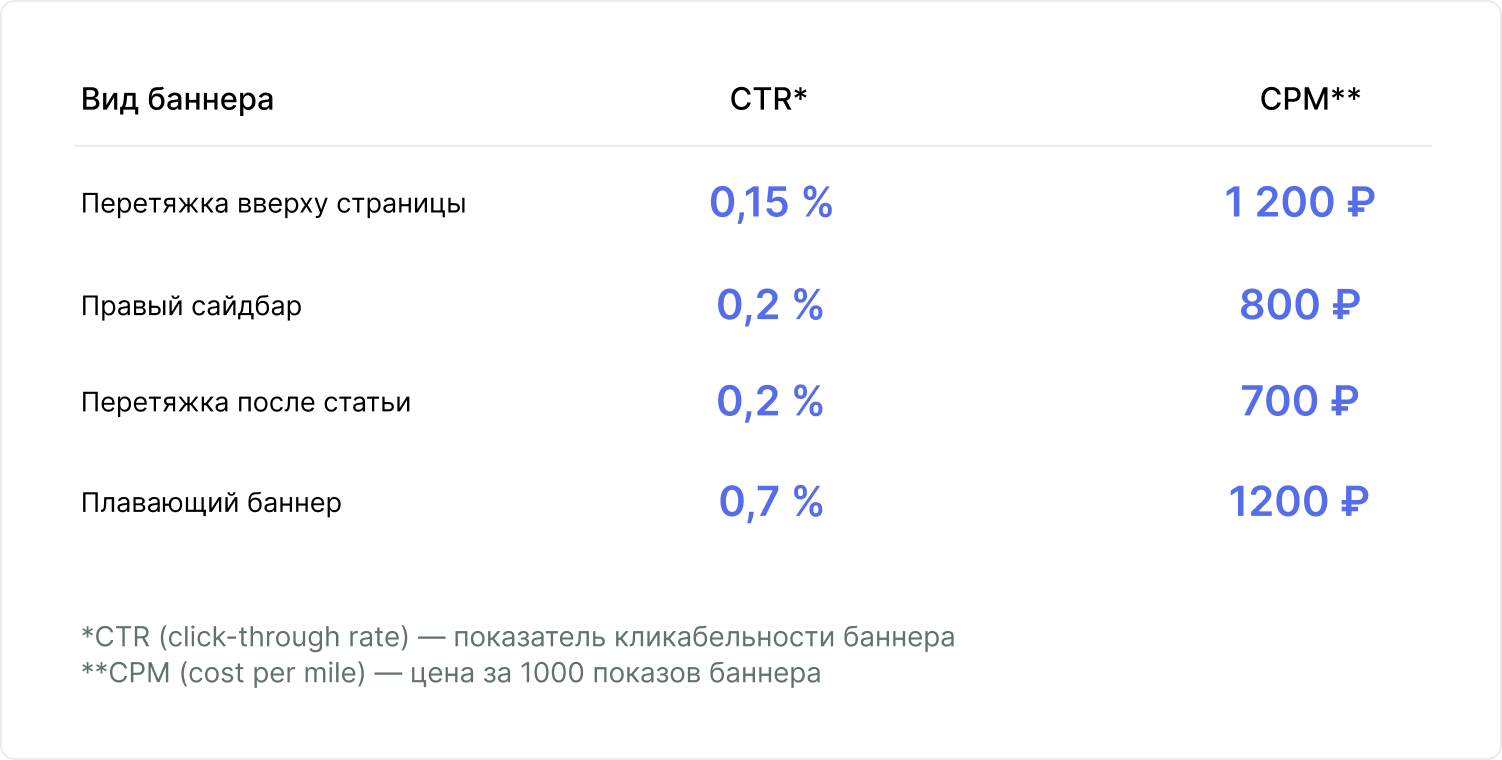This screenshot has width=1502, height=760.
Task: Click the 800 ₽ CPM value
Action: pos(1300,305)
